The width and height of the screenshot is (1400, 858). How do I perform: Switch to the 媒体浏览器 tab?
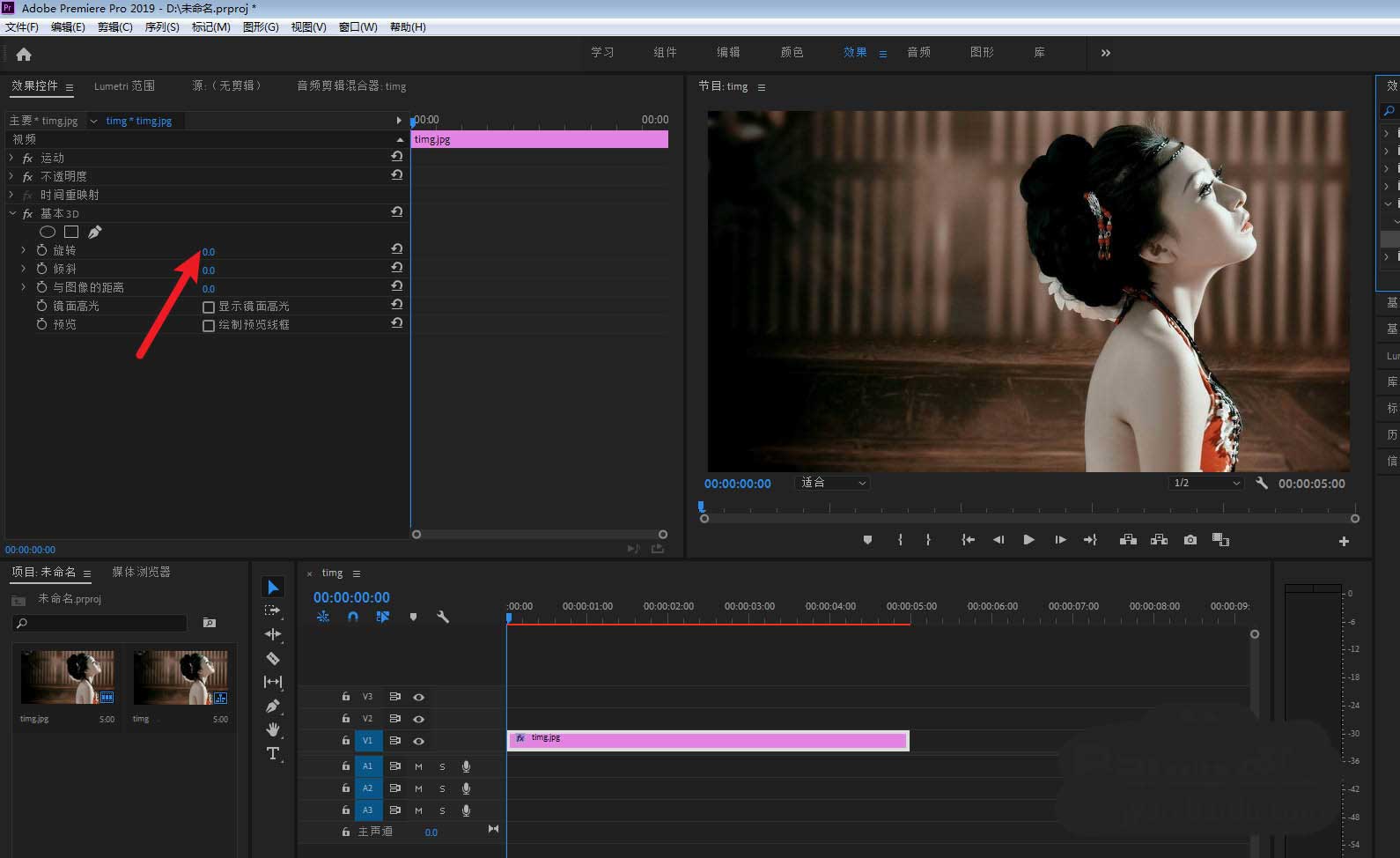coord(141,573)
